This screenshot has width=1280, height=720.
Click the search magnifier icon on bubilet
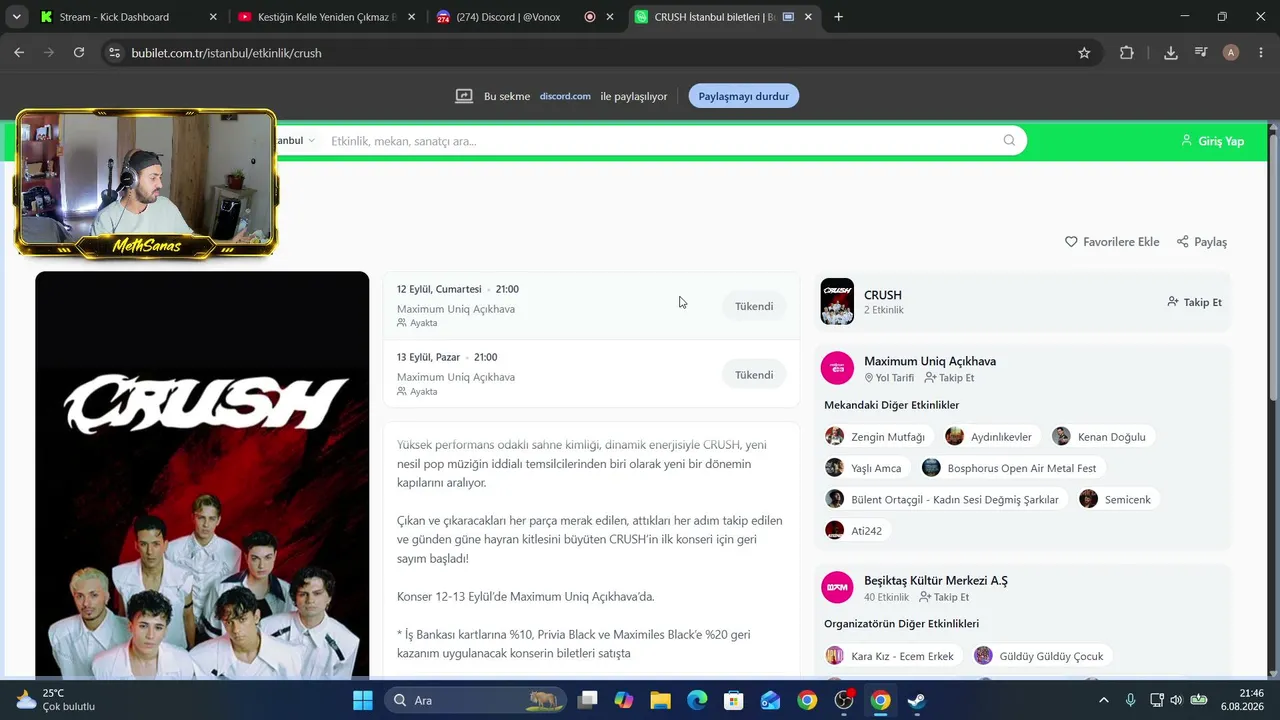pos(1009,140)
